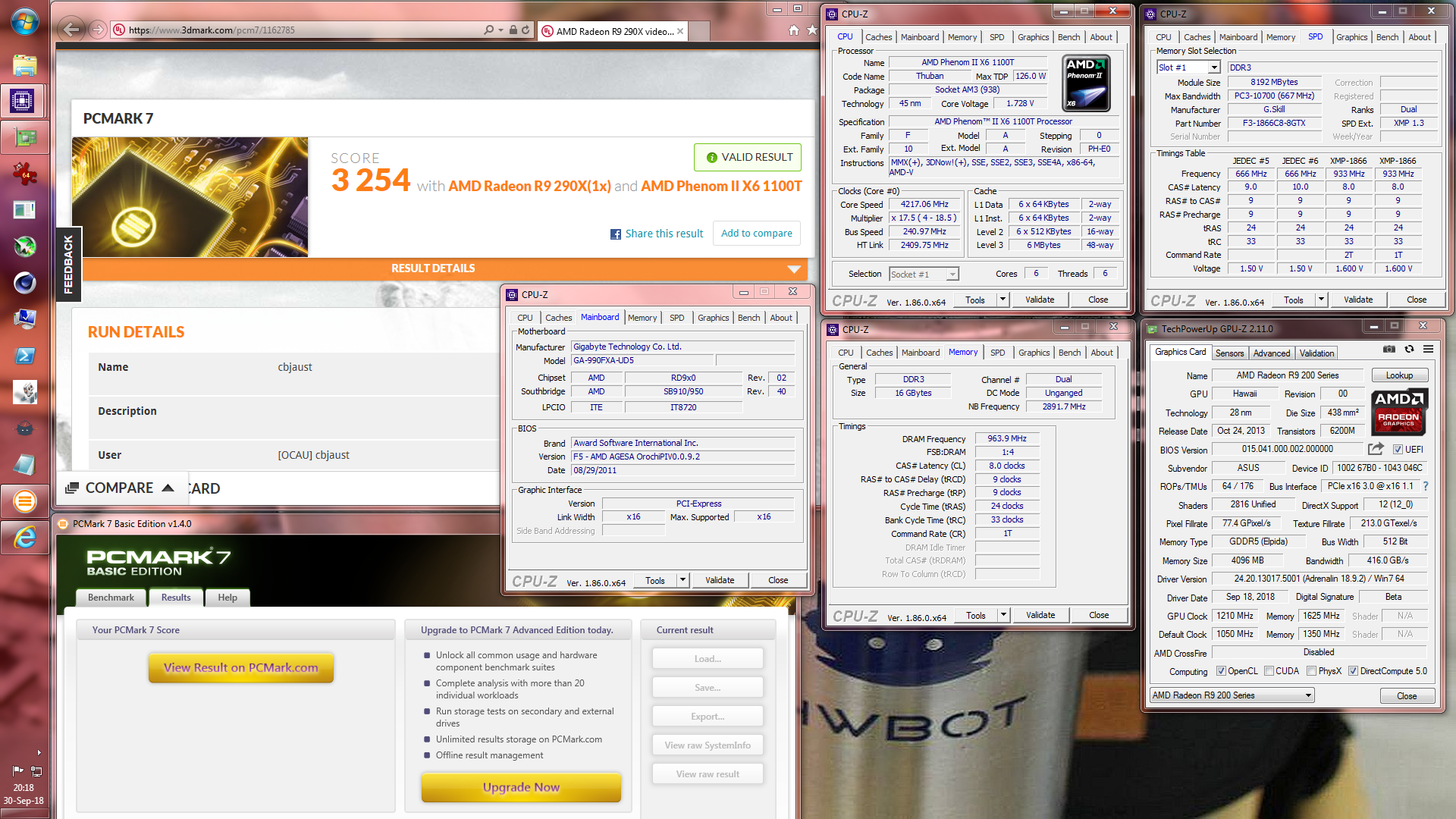
Task: Click the Bus Interface question mark in GPU-Z
Action: [1426, 486]
